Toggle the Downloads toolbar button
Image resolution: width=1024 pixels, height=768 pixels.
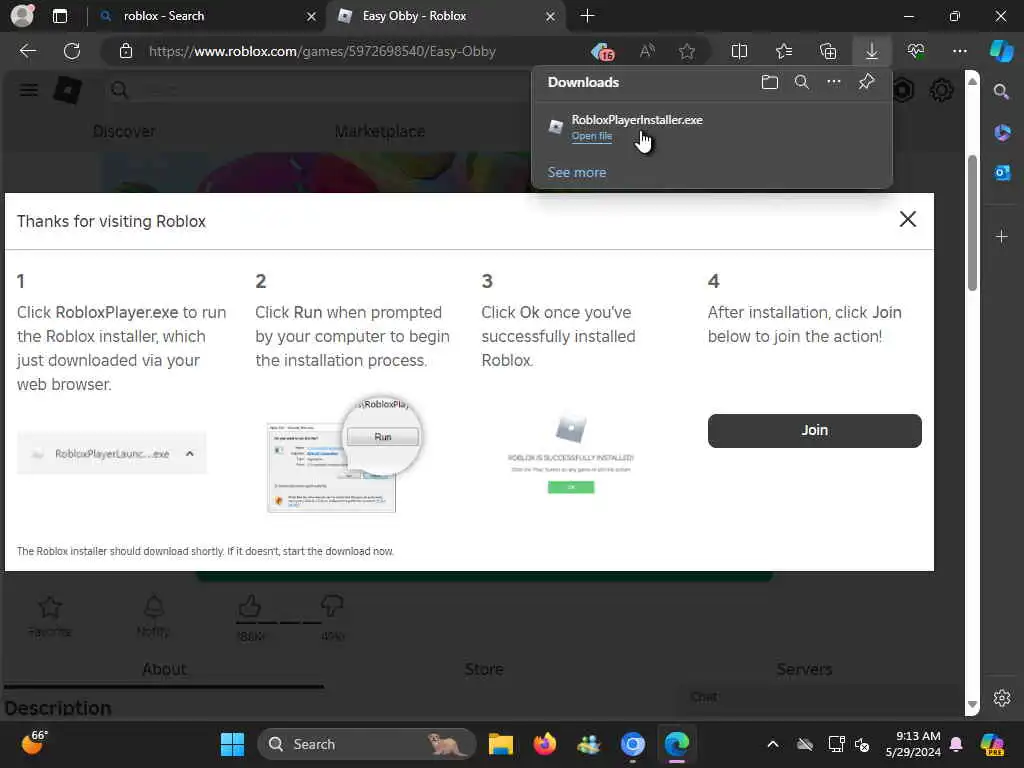[x=872, y=51]
